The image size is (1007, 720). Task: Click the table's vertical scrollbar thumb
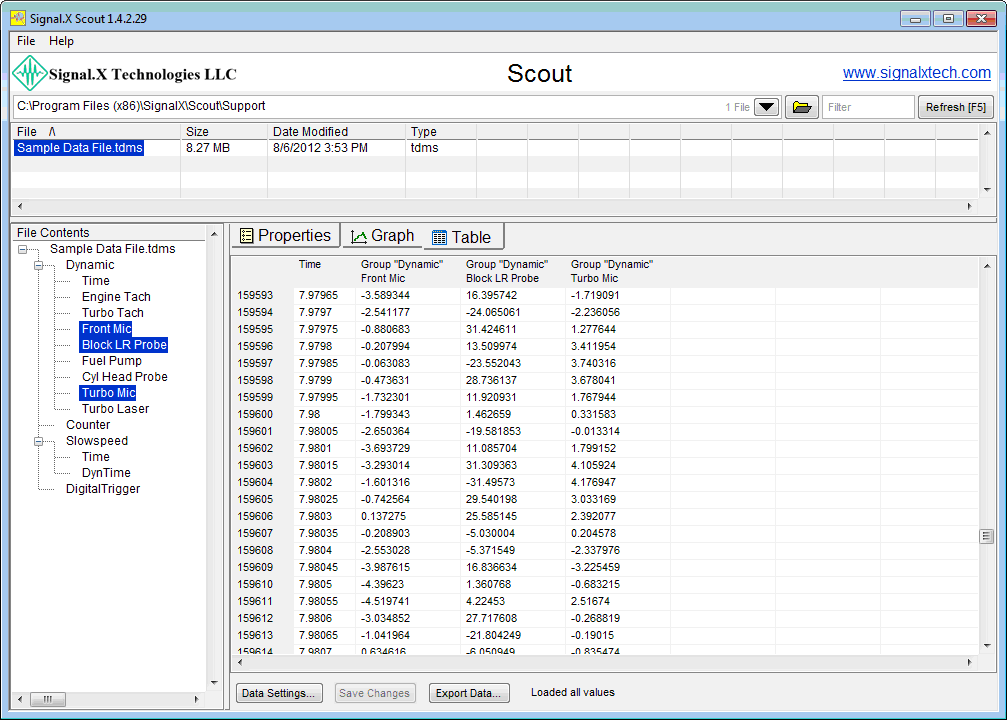click(985, 536)
